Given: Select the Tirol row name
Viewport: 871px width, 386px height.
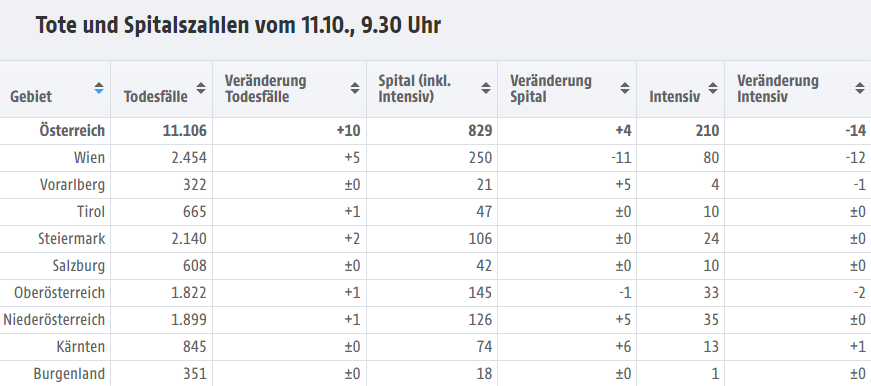Looking at the screenshot, I should [x=91, y=212].
